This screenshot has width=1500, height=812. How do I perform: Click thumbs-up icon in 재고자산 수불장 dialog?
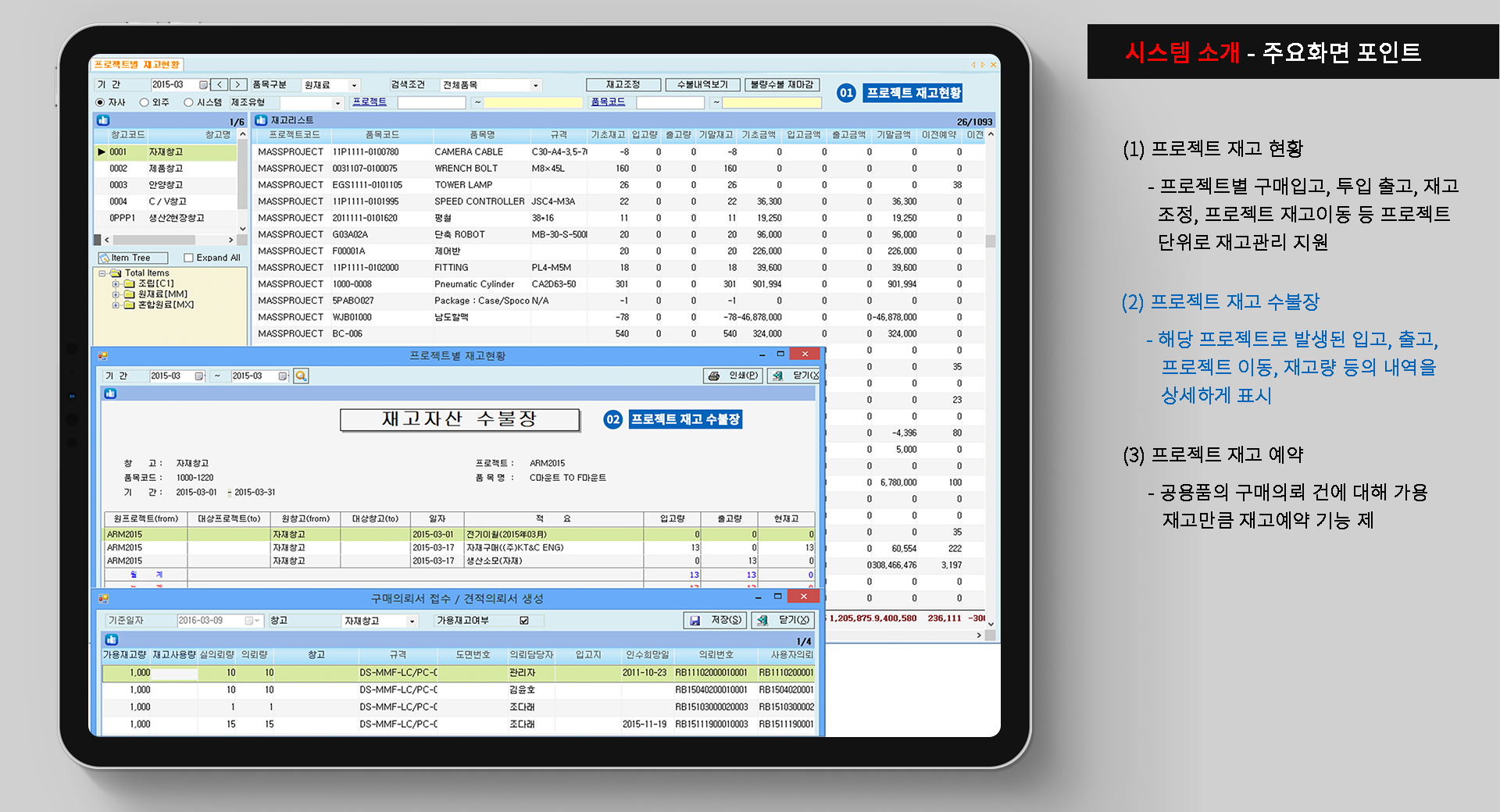110,394
